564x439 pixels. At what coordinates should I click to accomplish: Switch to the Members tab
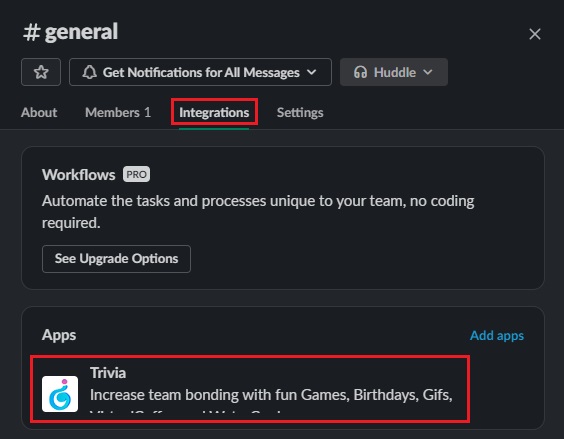click(x=118, y=113)
